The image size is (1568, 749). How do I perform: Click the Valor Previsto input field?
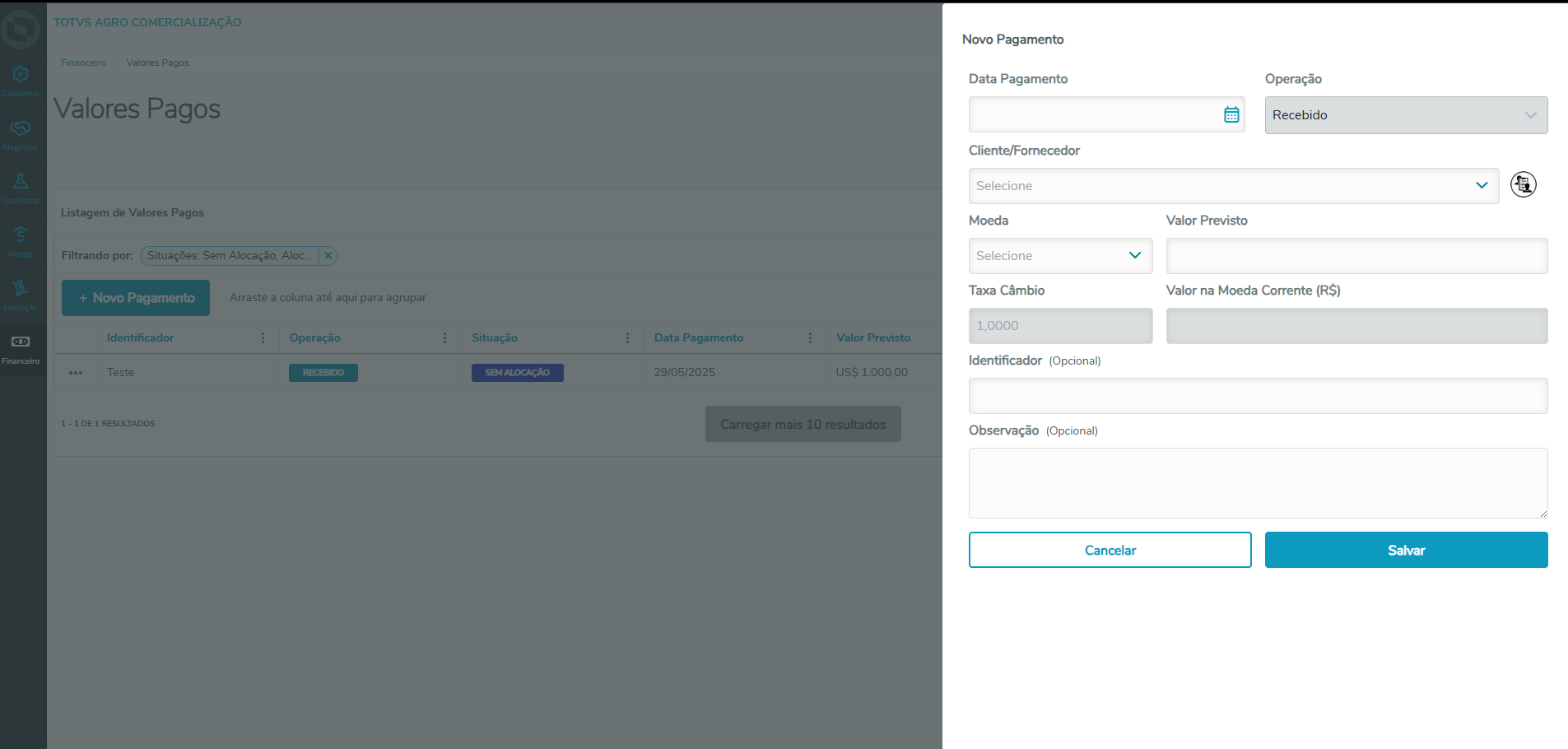[1356, 256]
